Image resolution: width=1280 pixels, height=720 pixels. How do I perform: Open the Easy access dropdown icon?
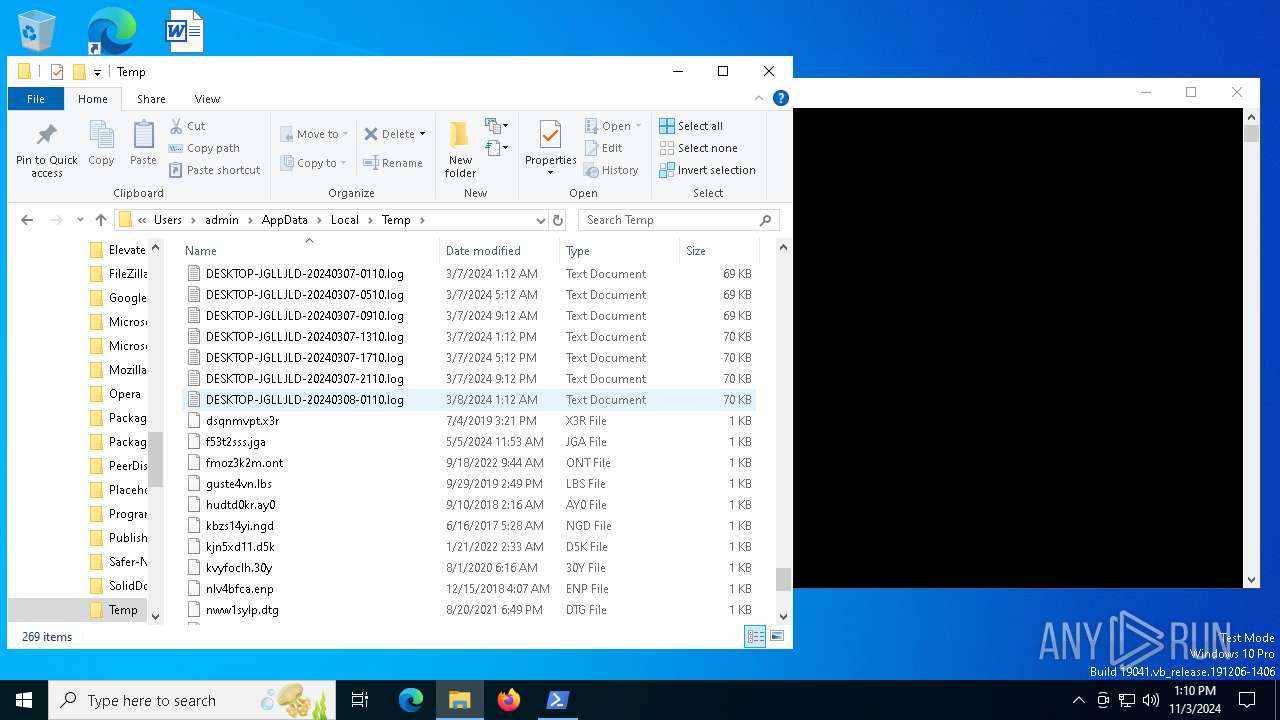(497, 148)
